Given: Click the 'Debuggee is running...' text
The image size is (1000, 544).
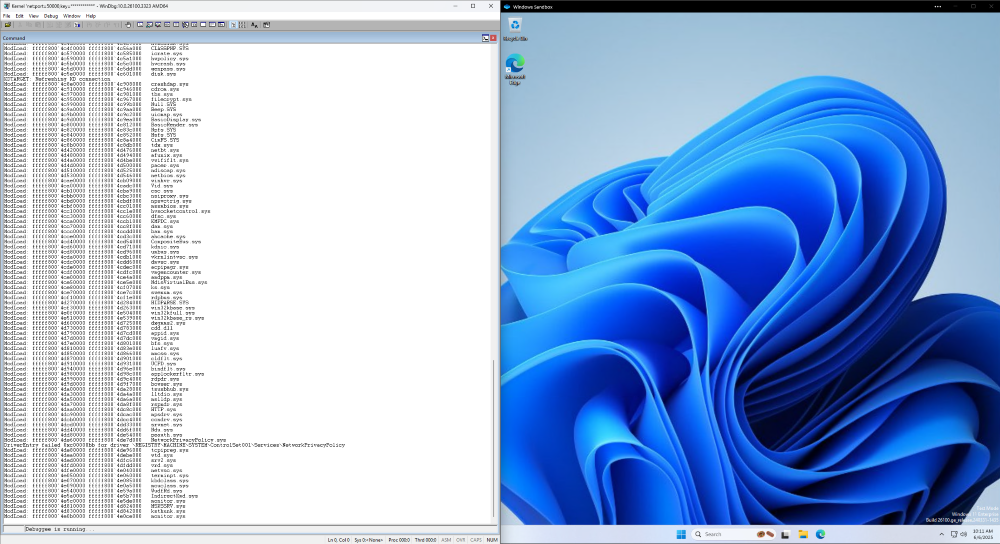Looking at the screenshot, I should tap(59, 529).
